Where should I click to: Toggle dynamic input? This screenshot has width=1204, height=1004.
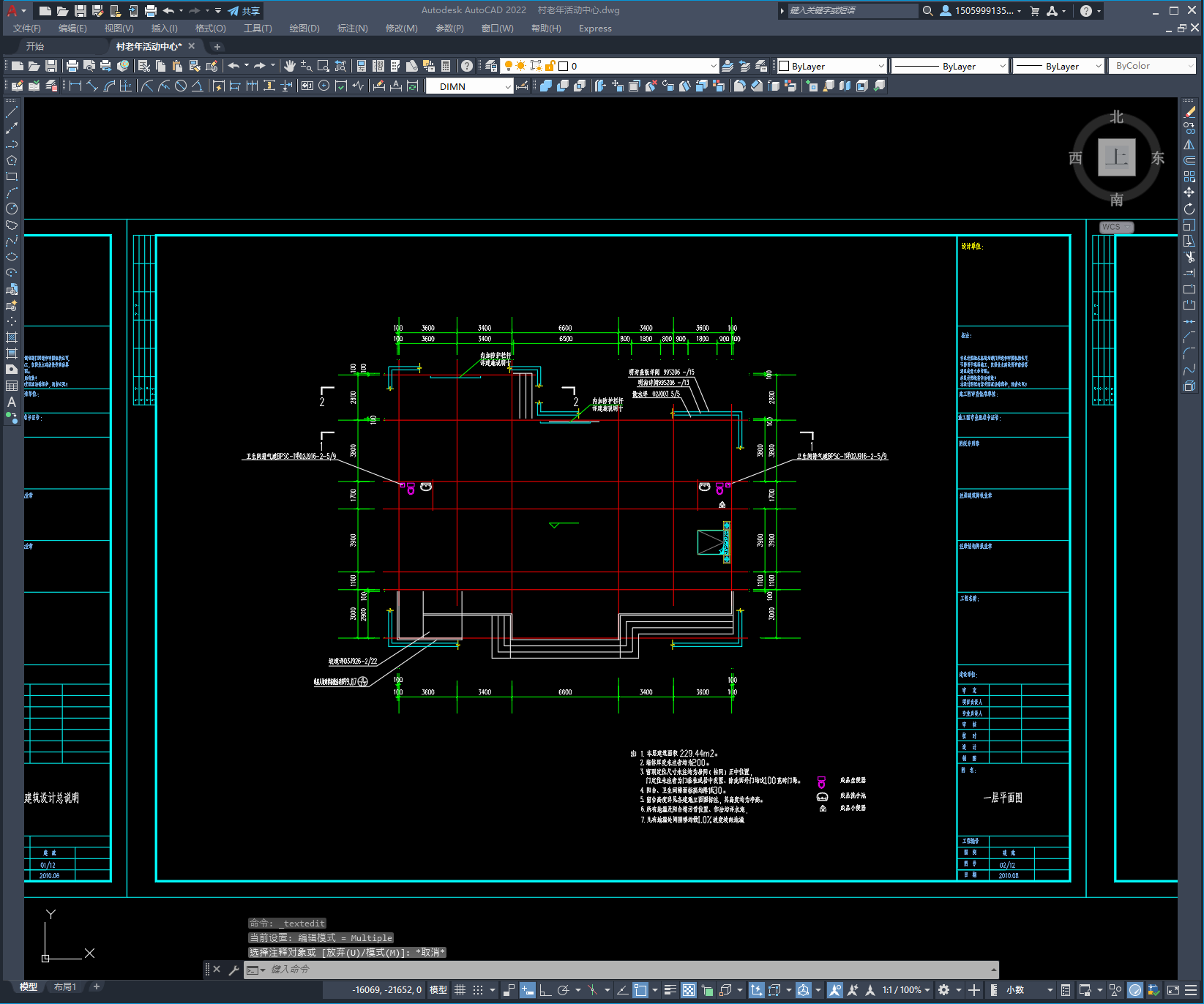tap(528, 990)
